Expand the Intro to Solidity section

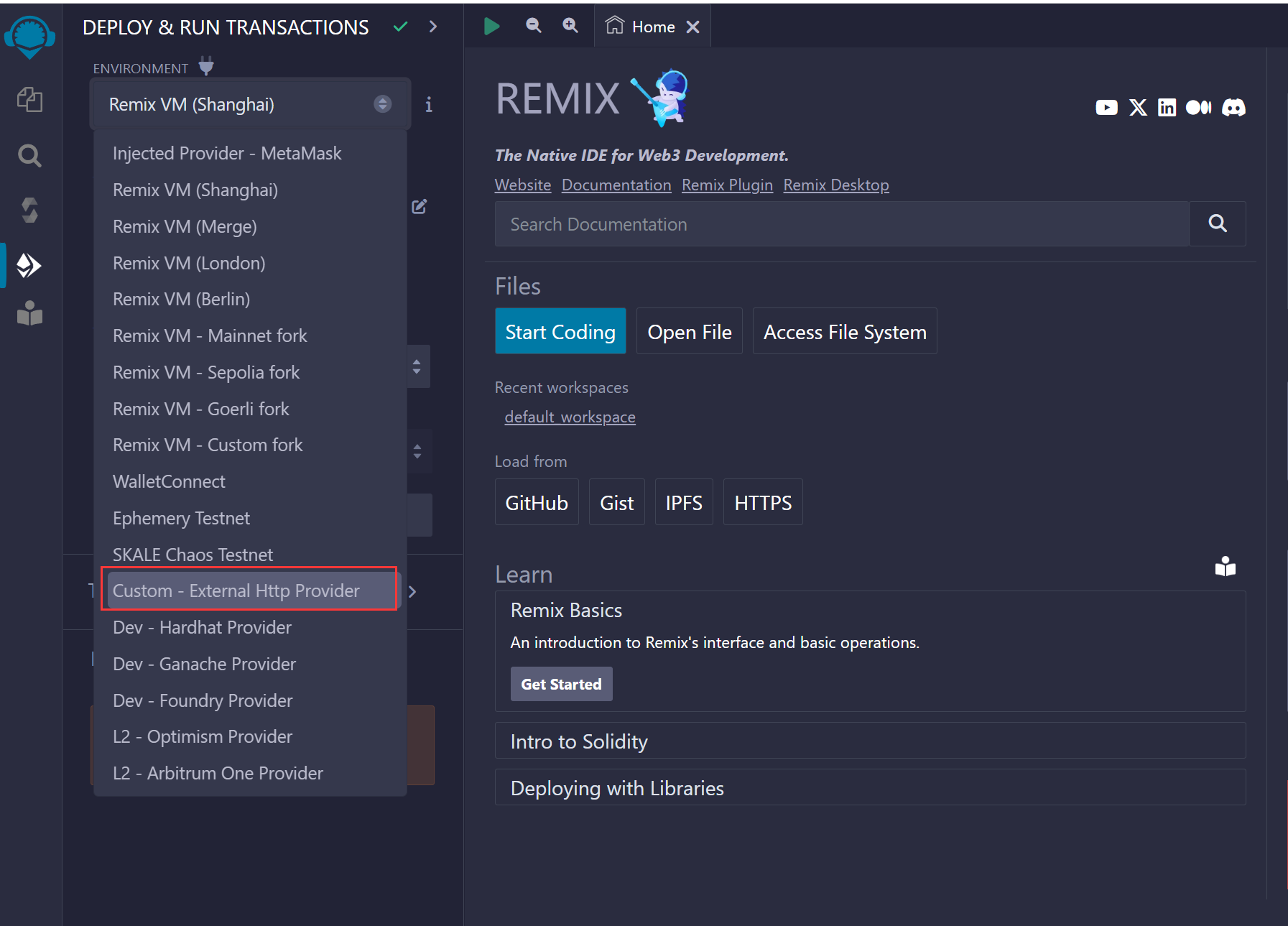coord(870,741)
